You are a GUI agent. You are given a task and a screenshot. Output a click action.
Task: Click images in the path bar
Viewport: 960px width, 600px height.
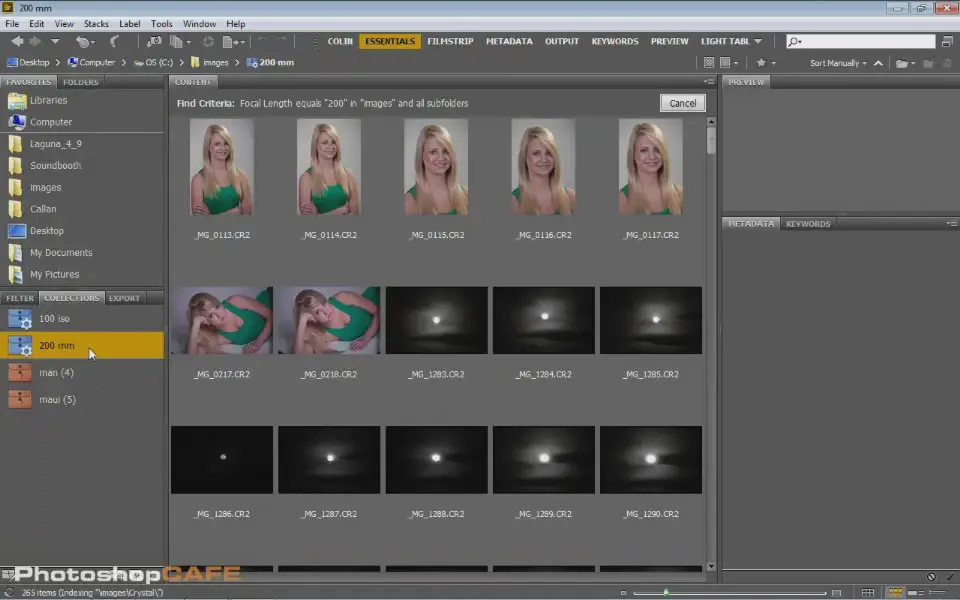[209, 62]
